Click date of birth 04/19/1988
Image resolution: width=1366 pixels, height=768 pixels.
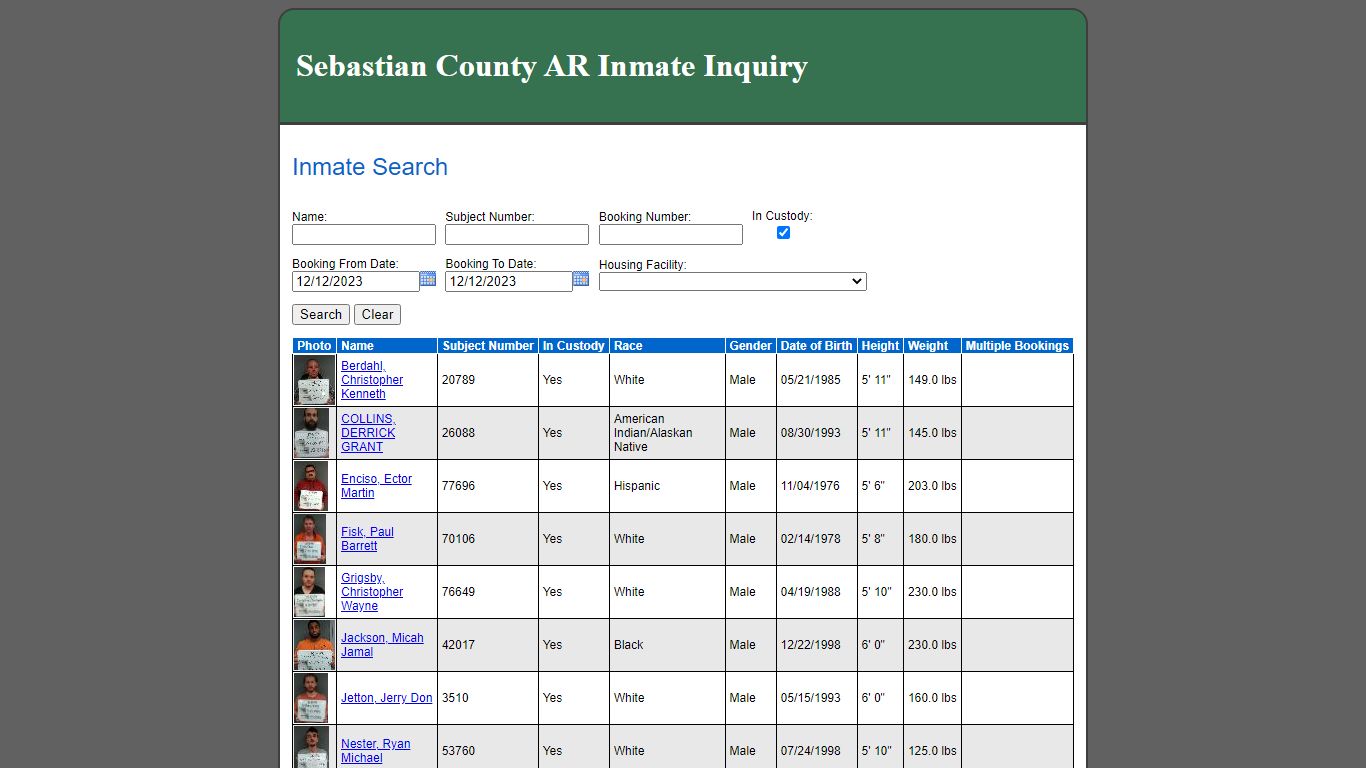(x=811, y=592)
